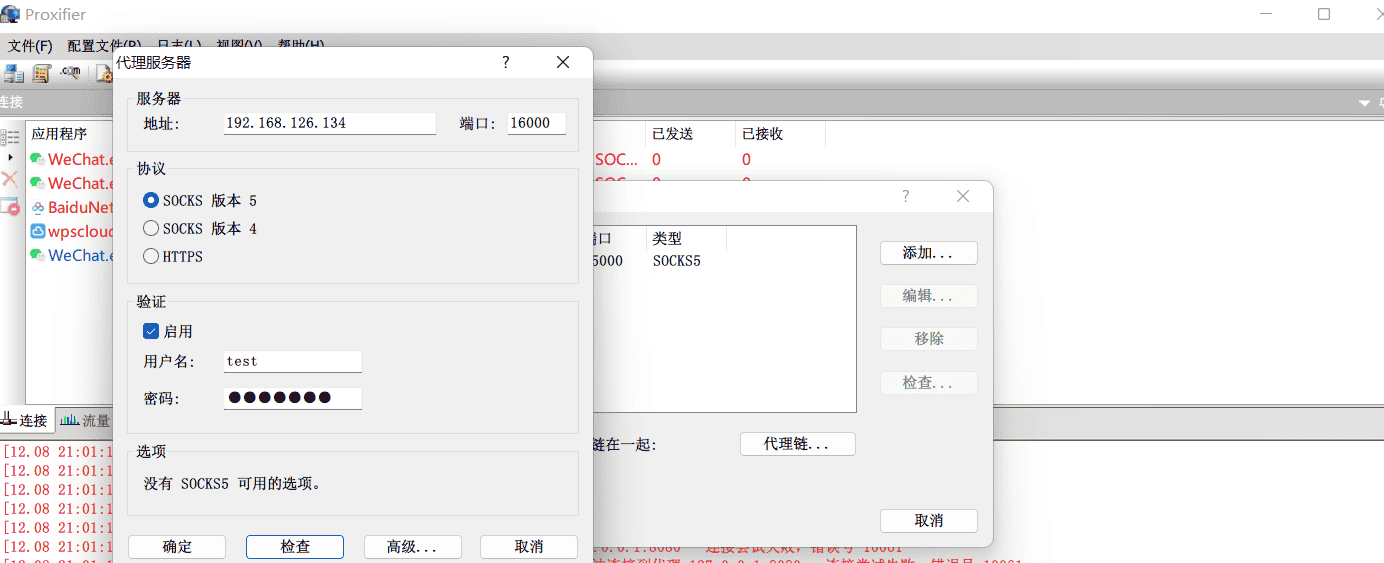
Task: Open the Proxification Rules toolbar icon
Action: [x=42, y=73]
